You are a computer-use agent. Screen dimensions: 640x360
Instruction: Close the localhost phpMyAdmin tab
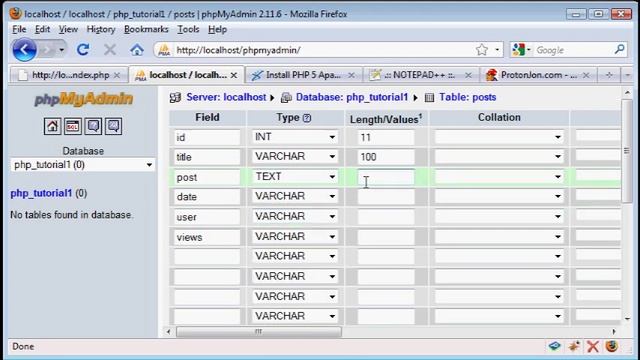point(234,76)
